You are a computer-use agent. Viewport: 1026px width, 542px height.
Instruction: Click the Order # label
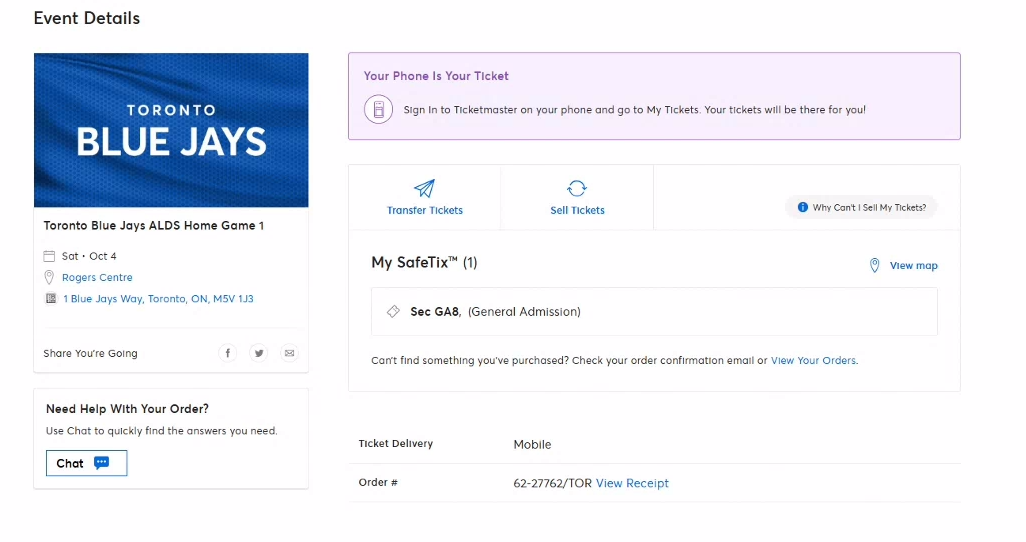pos(378,482)
